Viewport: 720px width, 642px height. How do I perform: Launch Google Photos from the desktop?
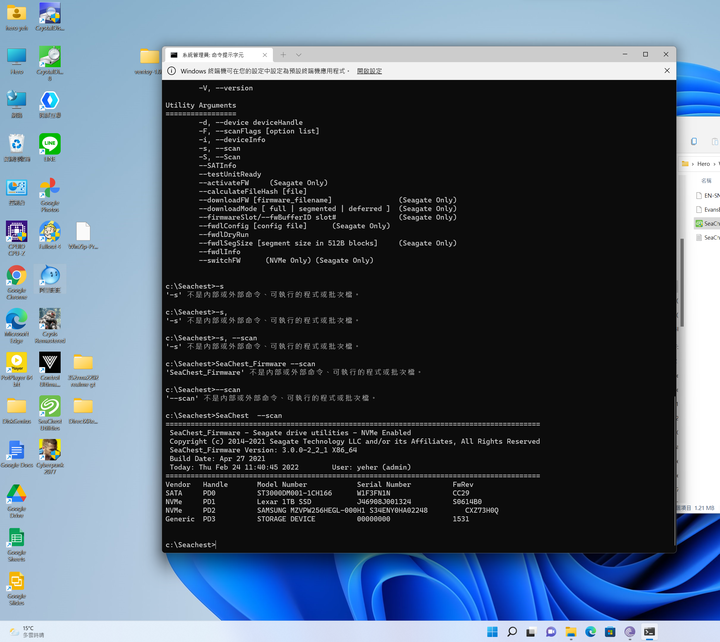tap(50, 195)
